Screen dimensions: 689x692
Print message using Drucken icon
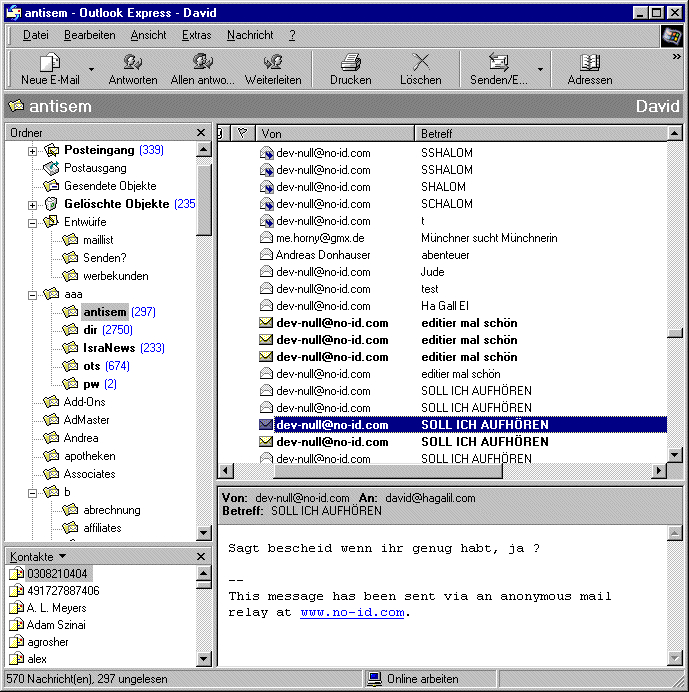pos(350,63)
